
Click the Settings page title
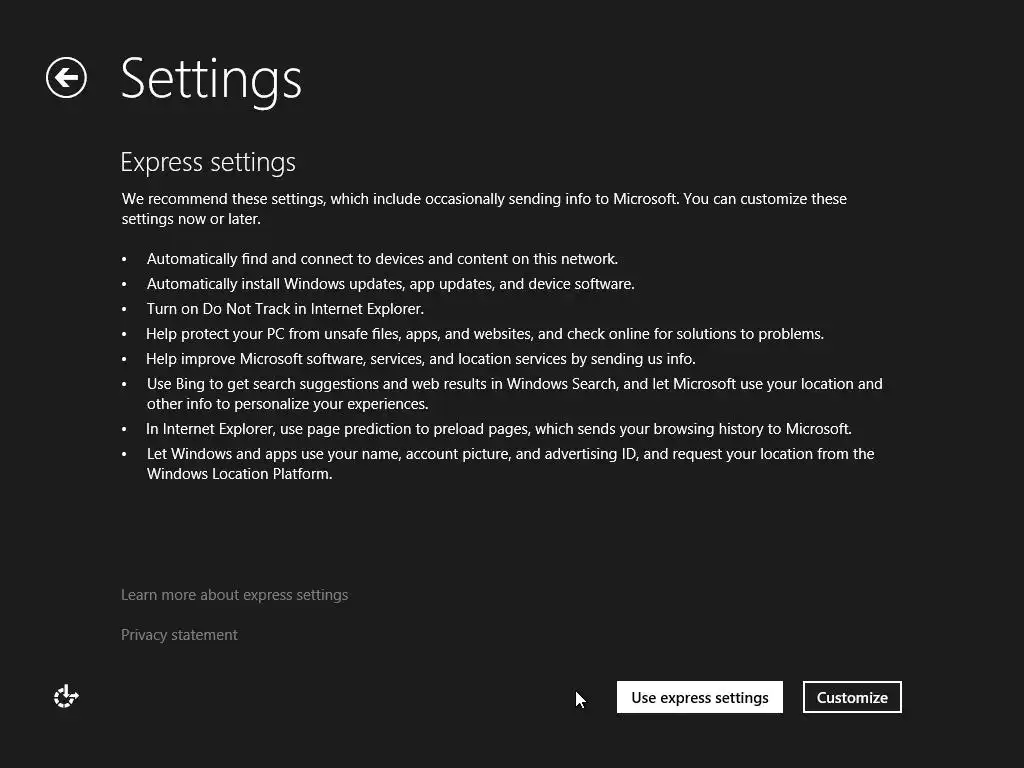(x=211, y=80)
